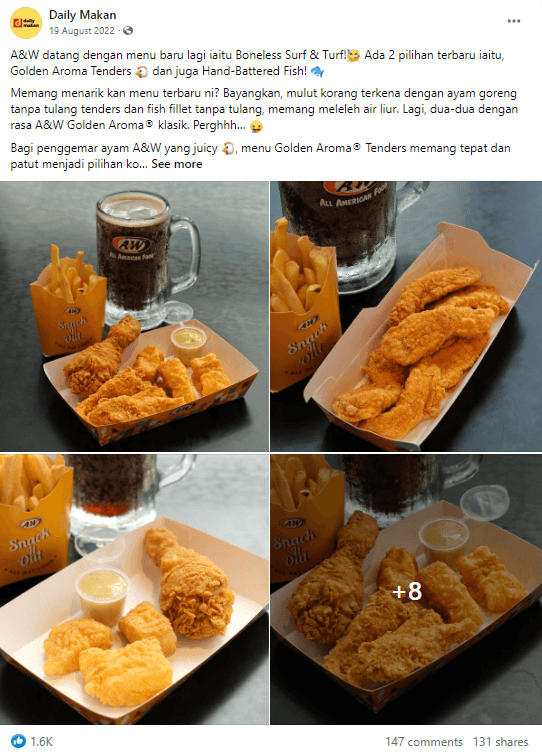
Task: Open the chicken tenders tray photo
Action: [x=406, y=316]
